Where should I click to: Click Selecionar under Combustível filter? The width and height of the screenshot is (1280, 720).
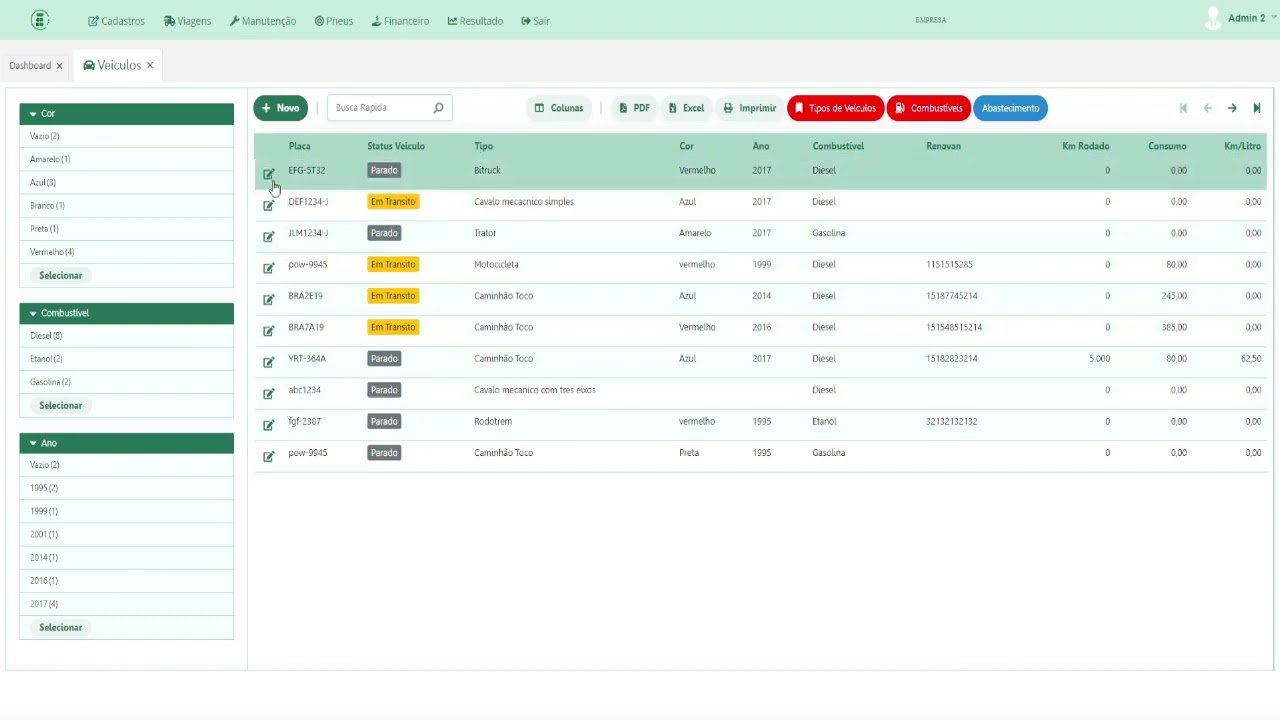point(61,405)
